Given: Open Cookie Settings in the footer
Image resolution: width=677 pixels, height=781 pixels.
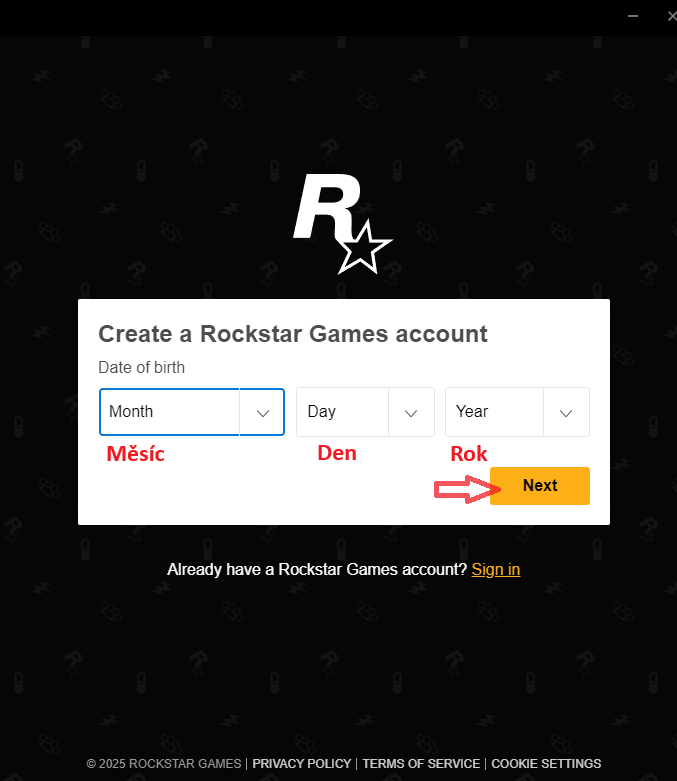Looking at the screenshot, I should click(x=546, y=764).
